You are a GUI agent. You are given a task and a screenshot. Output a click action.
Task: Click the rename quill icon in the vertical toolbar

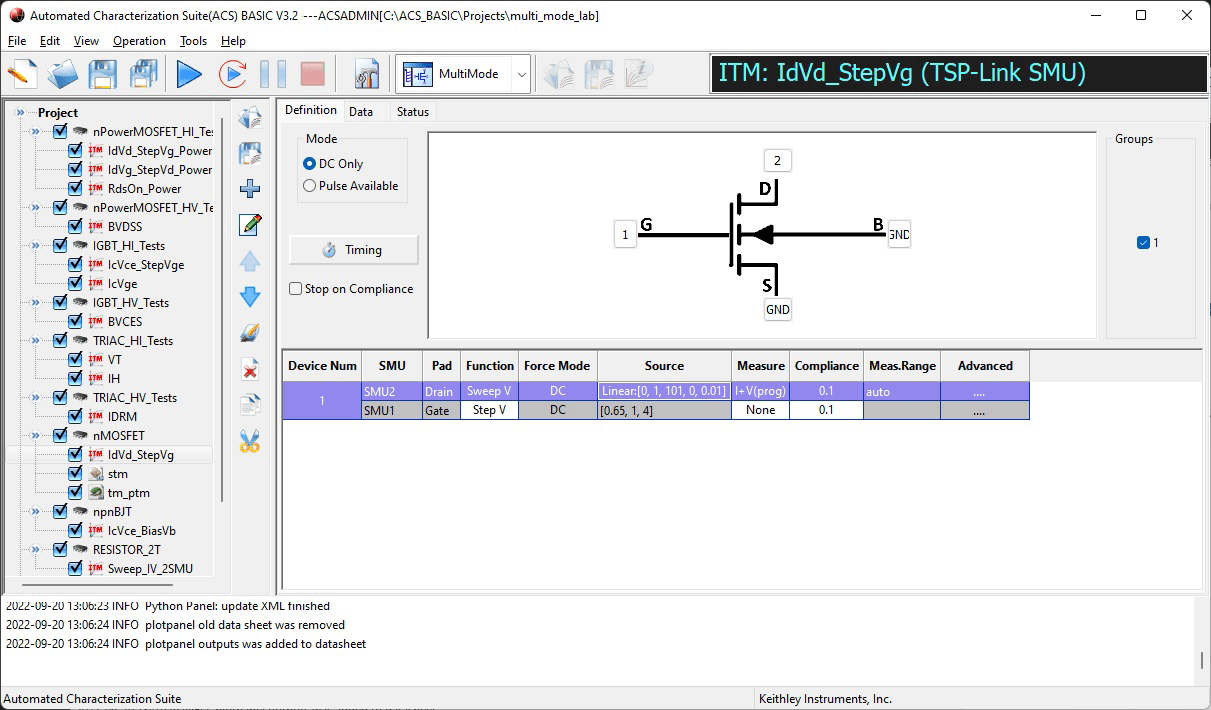point(250,333)
